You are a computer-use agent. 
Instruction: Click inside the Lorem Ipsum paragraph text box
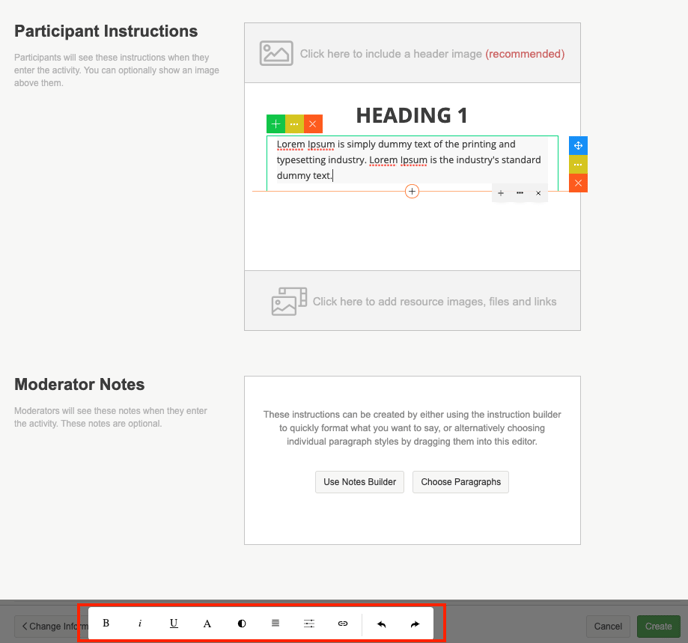pos(412,160)
